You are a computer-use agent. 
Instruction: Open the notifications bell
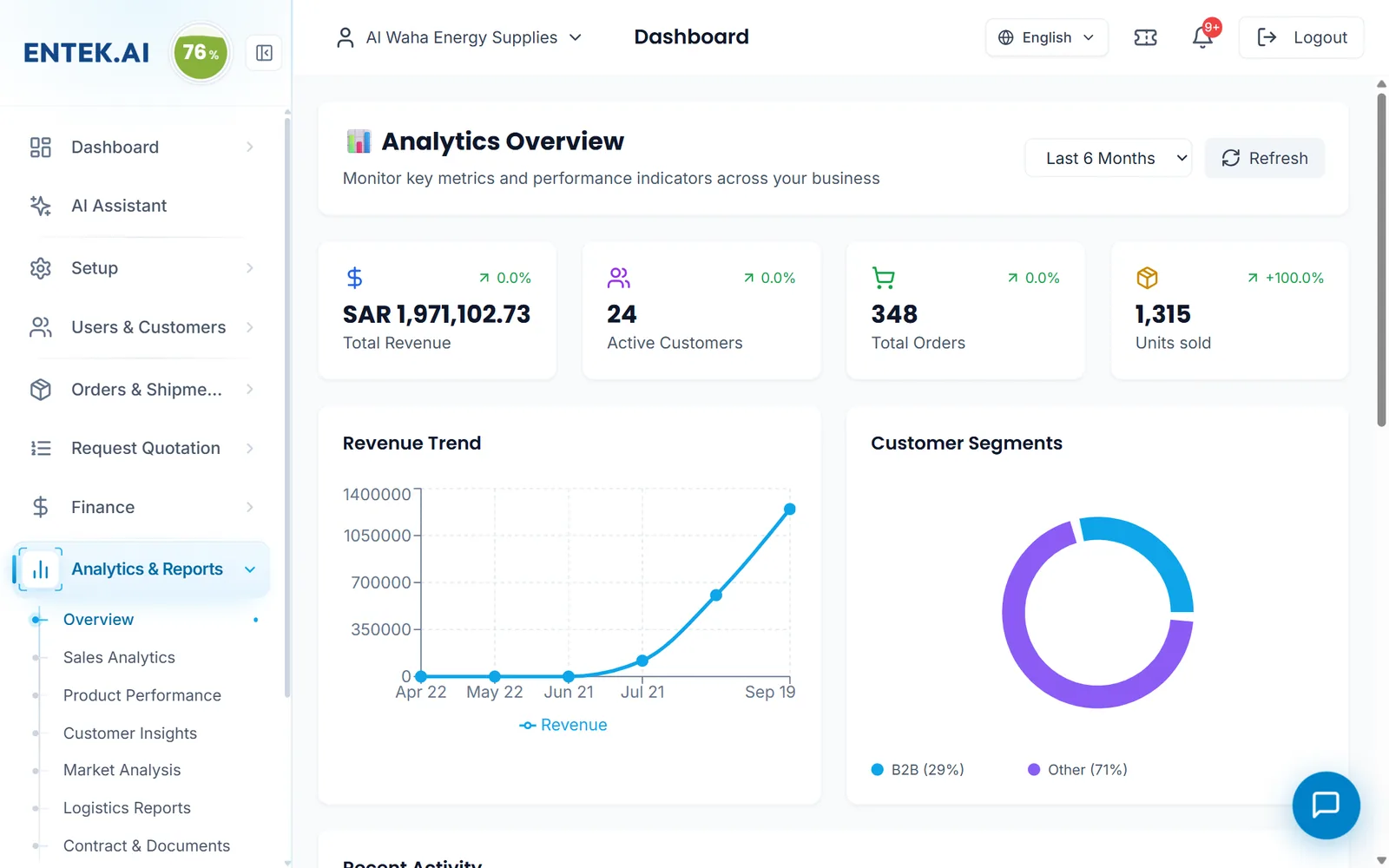tap(1202, 37)
